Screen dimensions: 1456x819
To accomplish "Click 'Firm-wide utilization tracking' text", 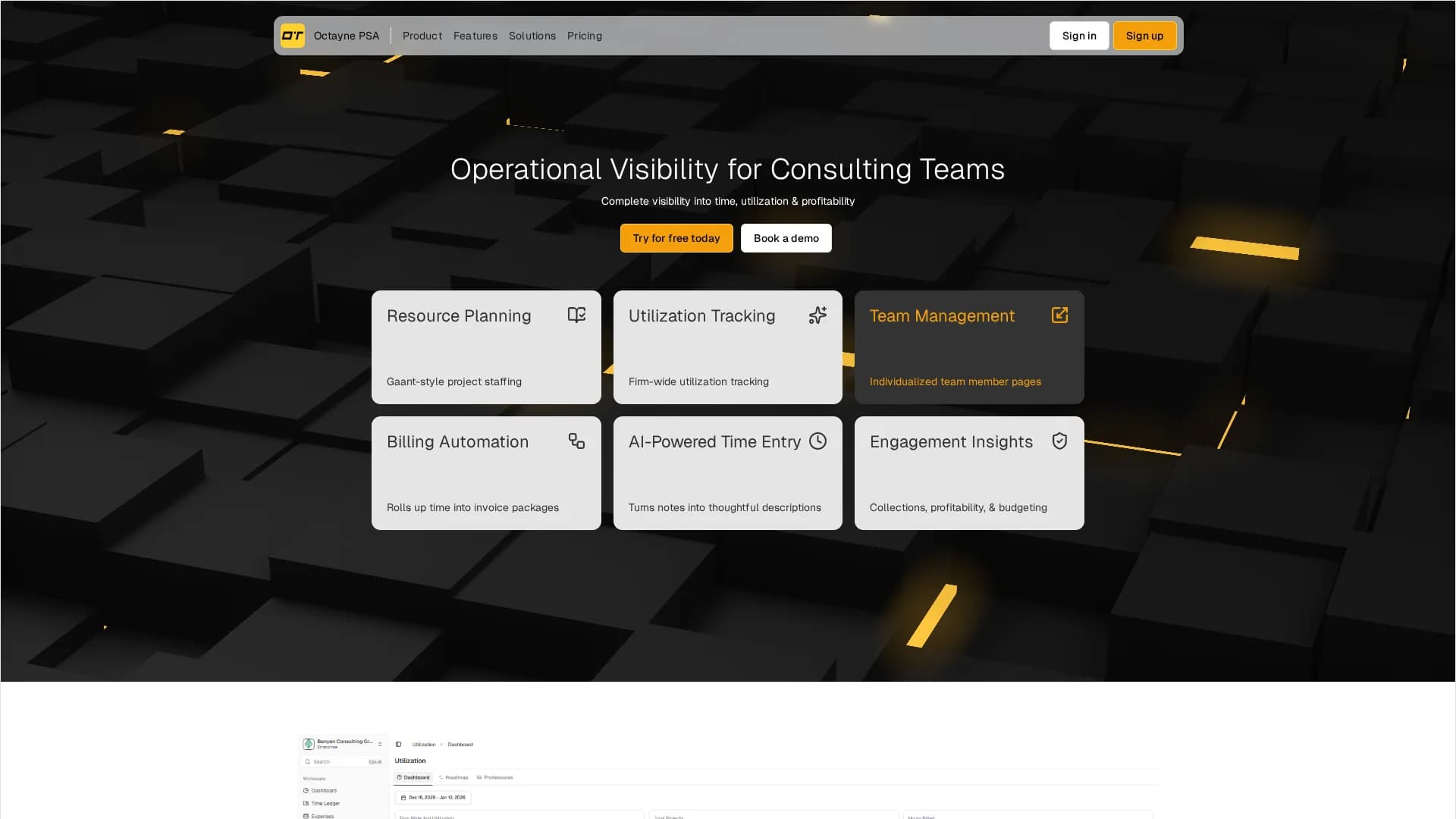I will coord(698,381).
